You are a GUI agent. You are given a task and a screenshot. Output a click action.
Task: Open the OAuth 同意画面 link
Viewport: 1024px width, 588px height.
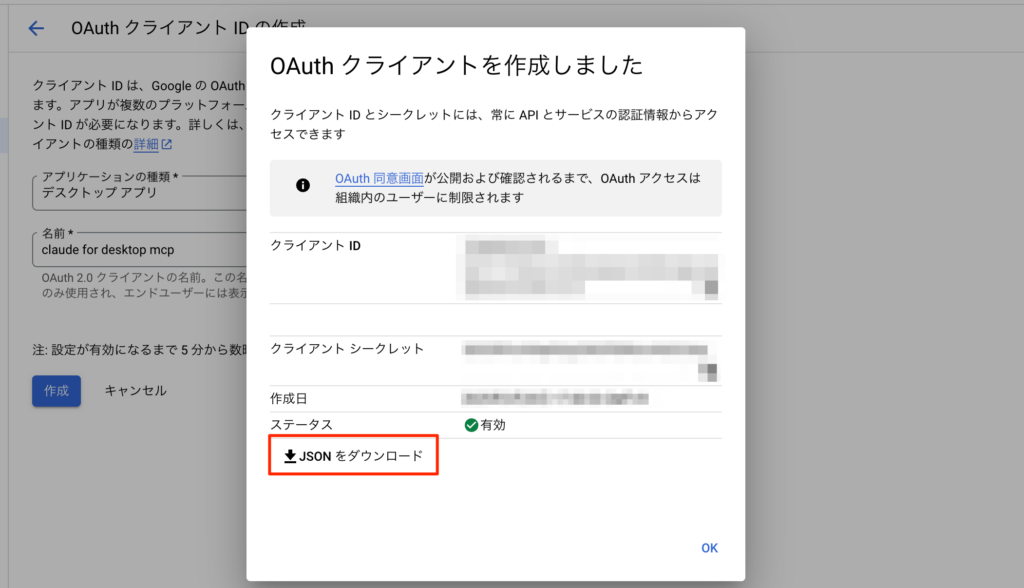(379, 179)
